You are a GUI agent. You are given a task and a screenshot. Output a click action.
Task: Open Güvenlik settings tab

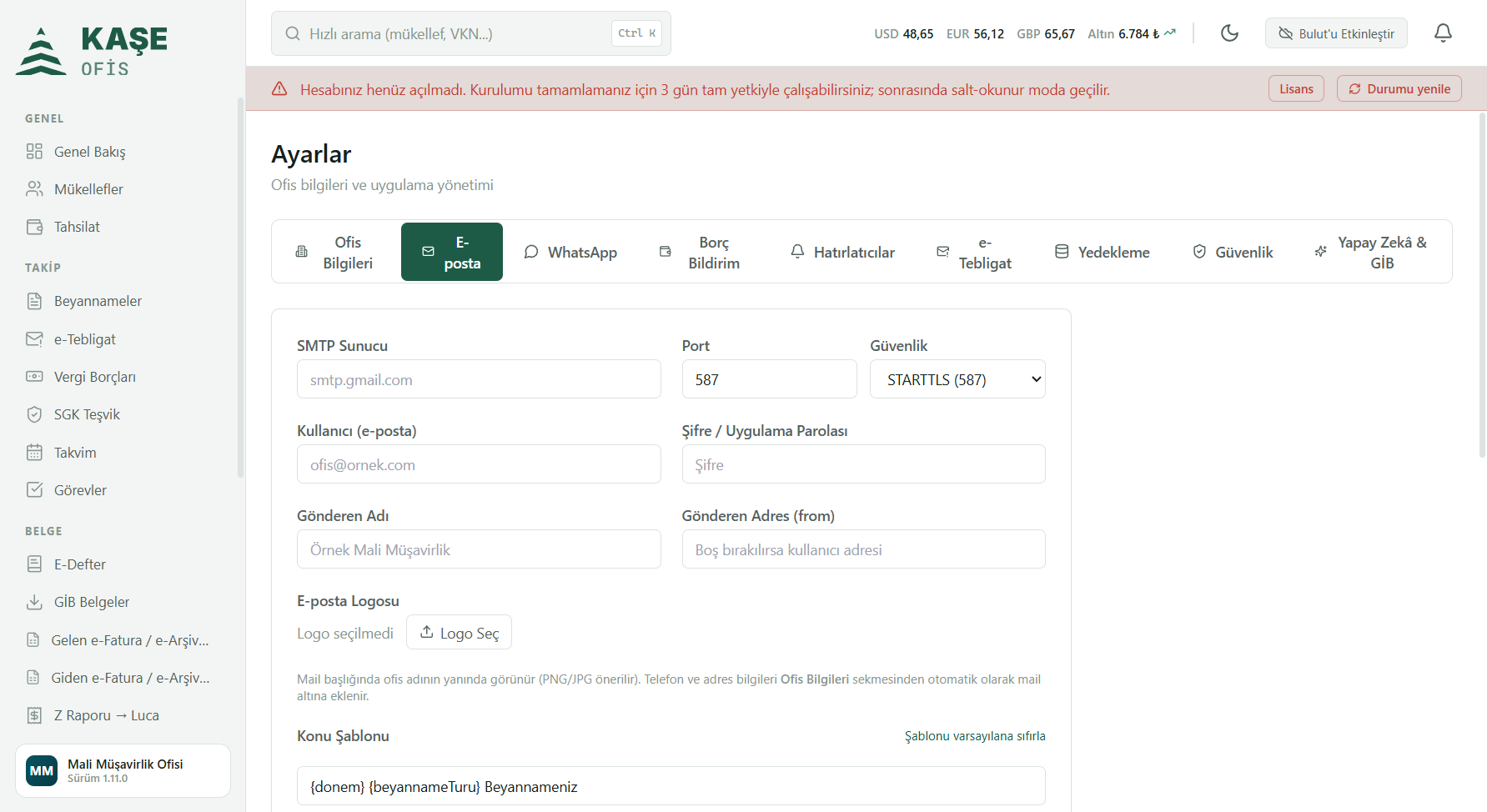pos(1233,252)
